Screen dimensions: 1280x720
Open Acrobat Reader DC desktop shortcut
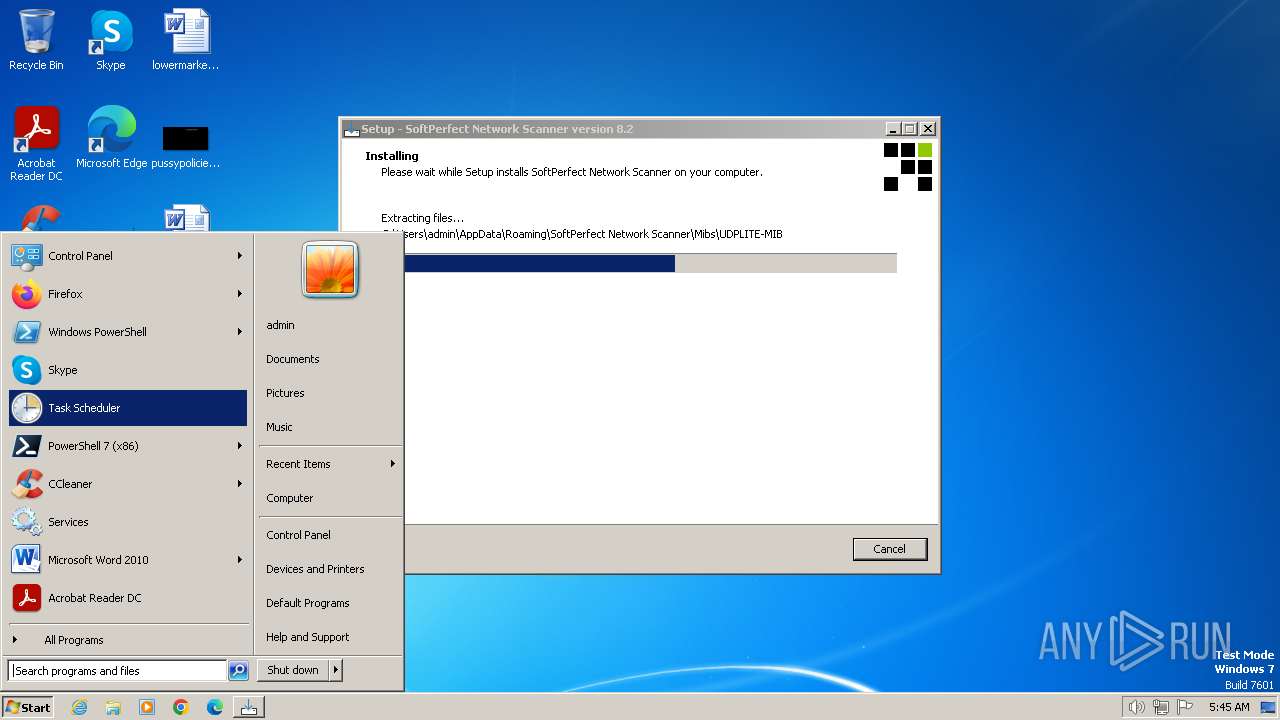[36, 143]
